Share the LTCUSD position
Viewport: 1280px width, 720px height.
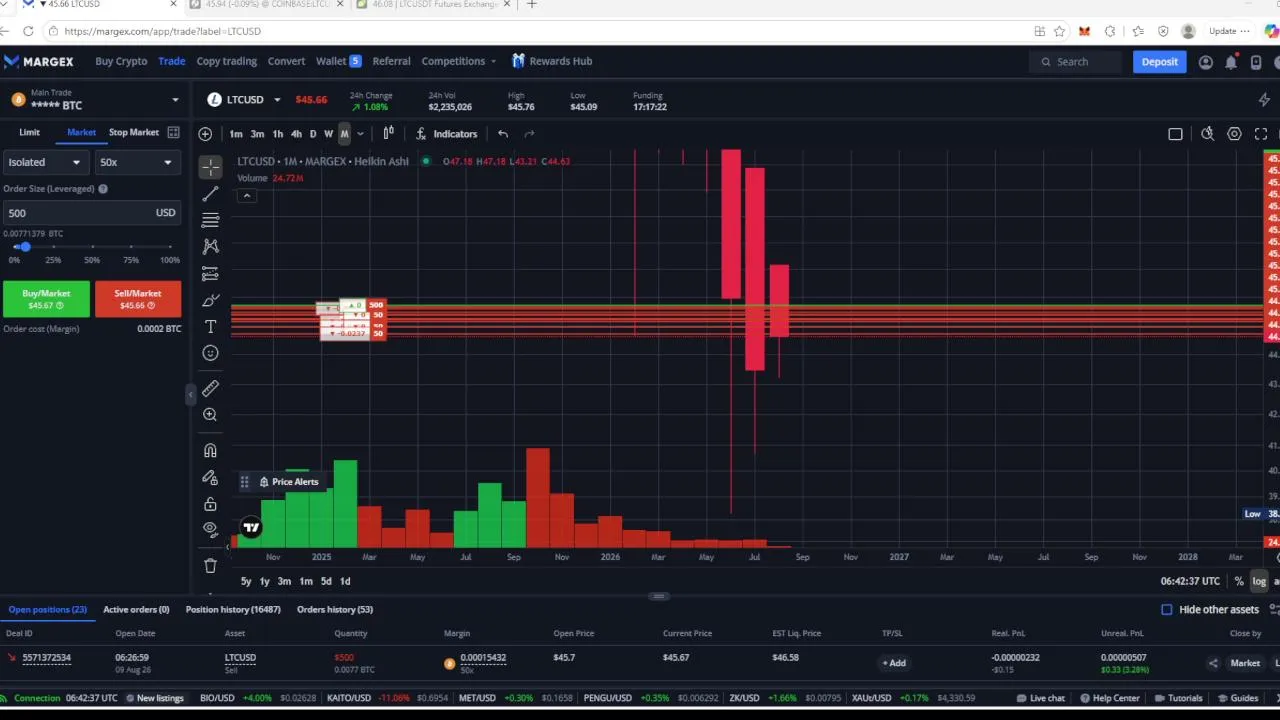coord(1213,663)
